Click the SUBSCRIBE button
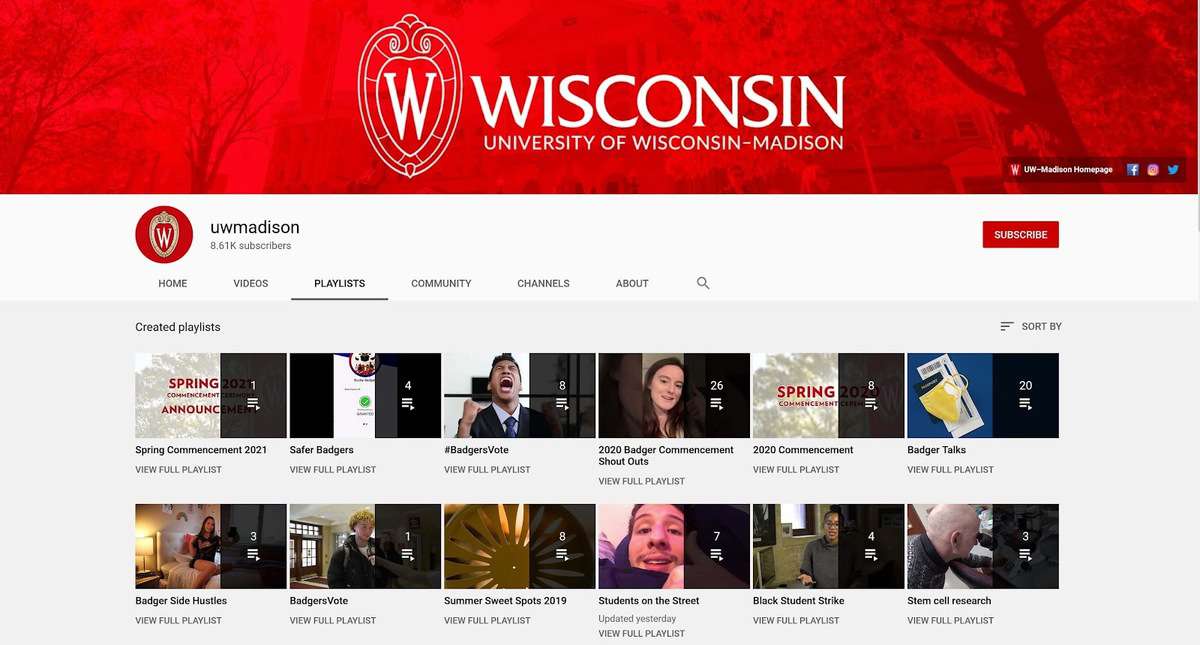This screenshot has height=645, width=1200. [1020, 234]
